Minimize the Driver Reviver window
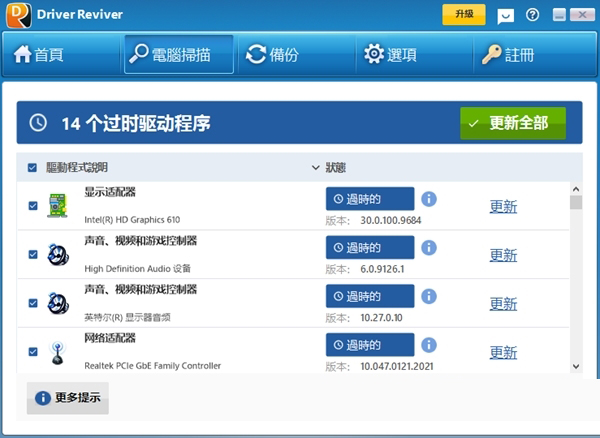 559,15
